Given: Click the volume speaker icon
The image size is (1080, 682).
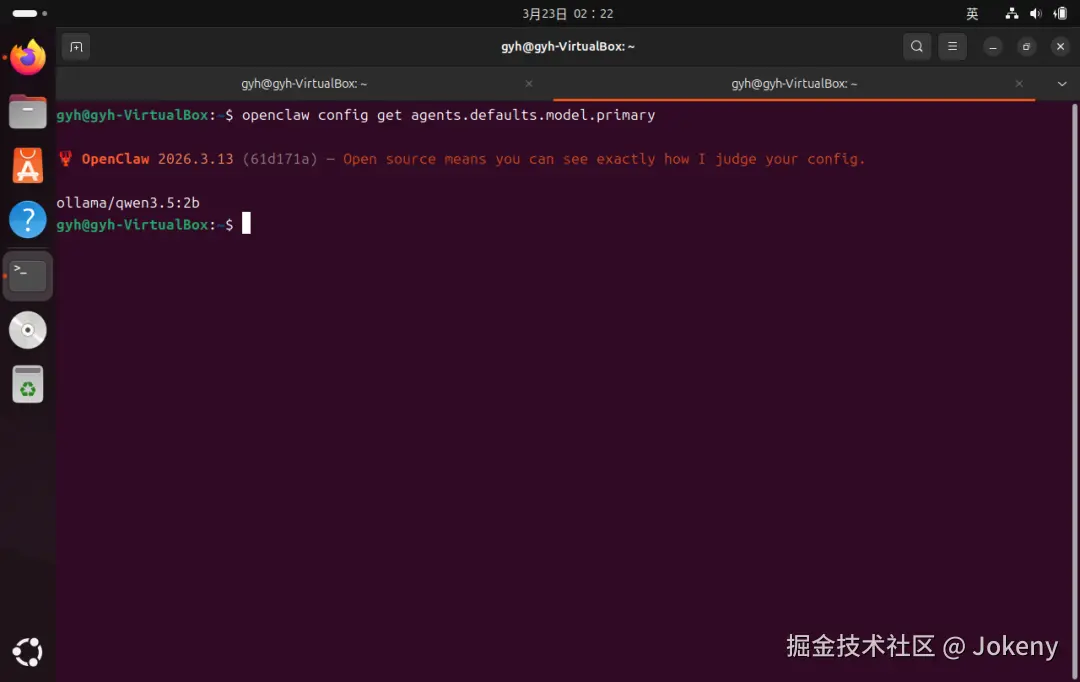Looking at the screenshot, I should click(x=1035, y=13).
